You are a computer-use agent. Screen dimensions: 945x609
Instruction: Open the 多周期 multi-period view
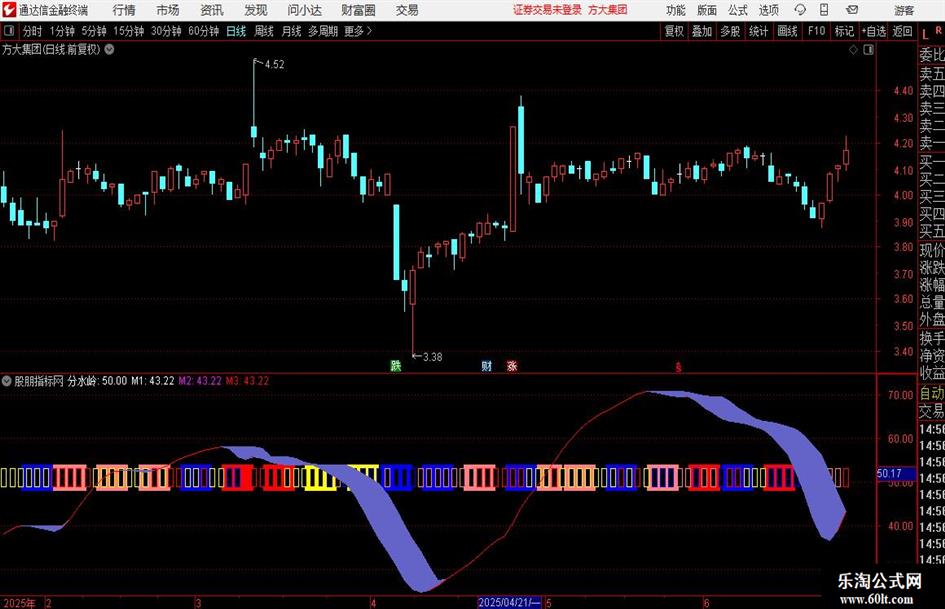click(x=323, y=31)
